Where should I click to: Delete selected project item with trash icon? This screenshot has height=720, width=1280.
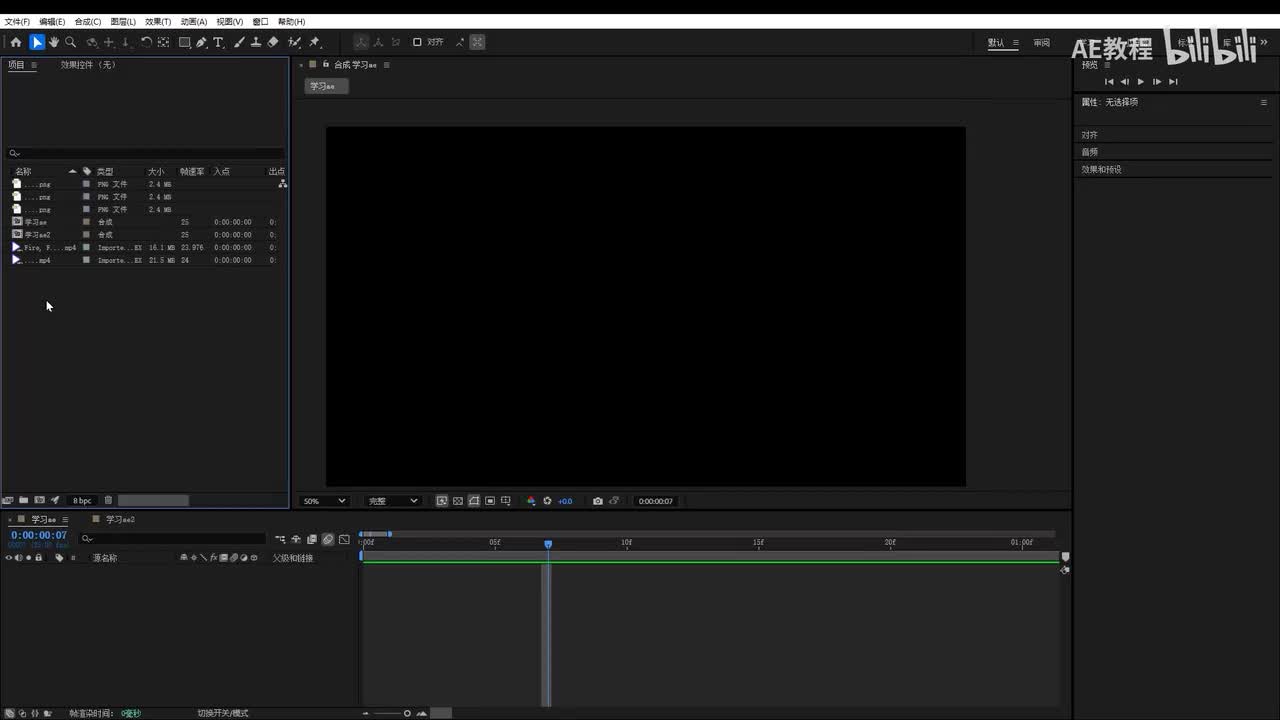pos(108,500)
